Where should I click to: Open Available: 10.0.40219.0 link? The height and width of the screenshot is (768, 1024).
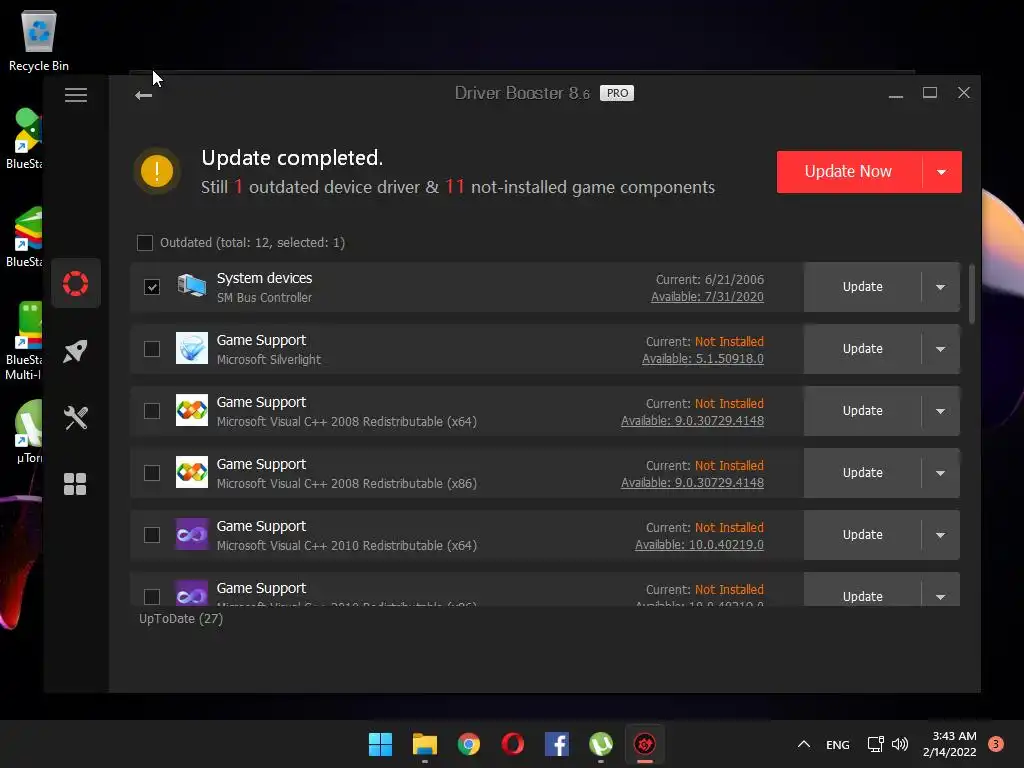[699, 545]
